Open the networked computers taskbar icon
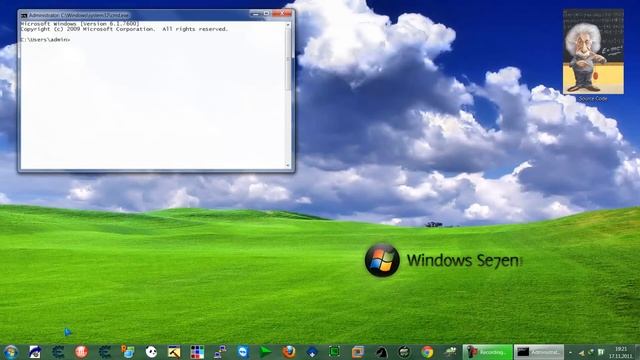This screenshot has width=640, height=360. 220,352
